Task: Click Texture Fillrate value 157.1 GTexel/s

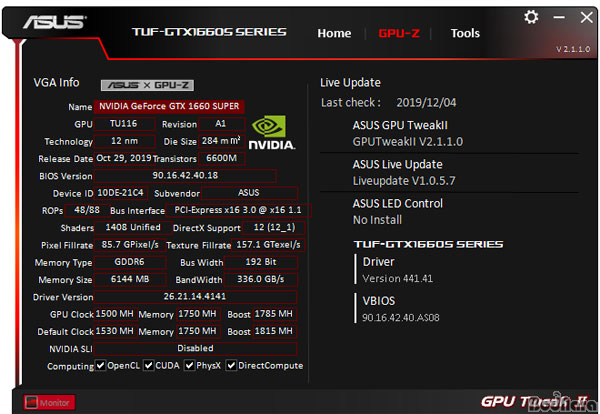Action: click(x=268, y=245)
